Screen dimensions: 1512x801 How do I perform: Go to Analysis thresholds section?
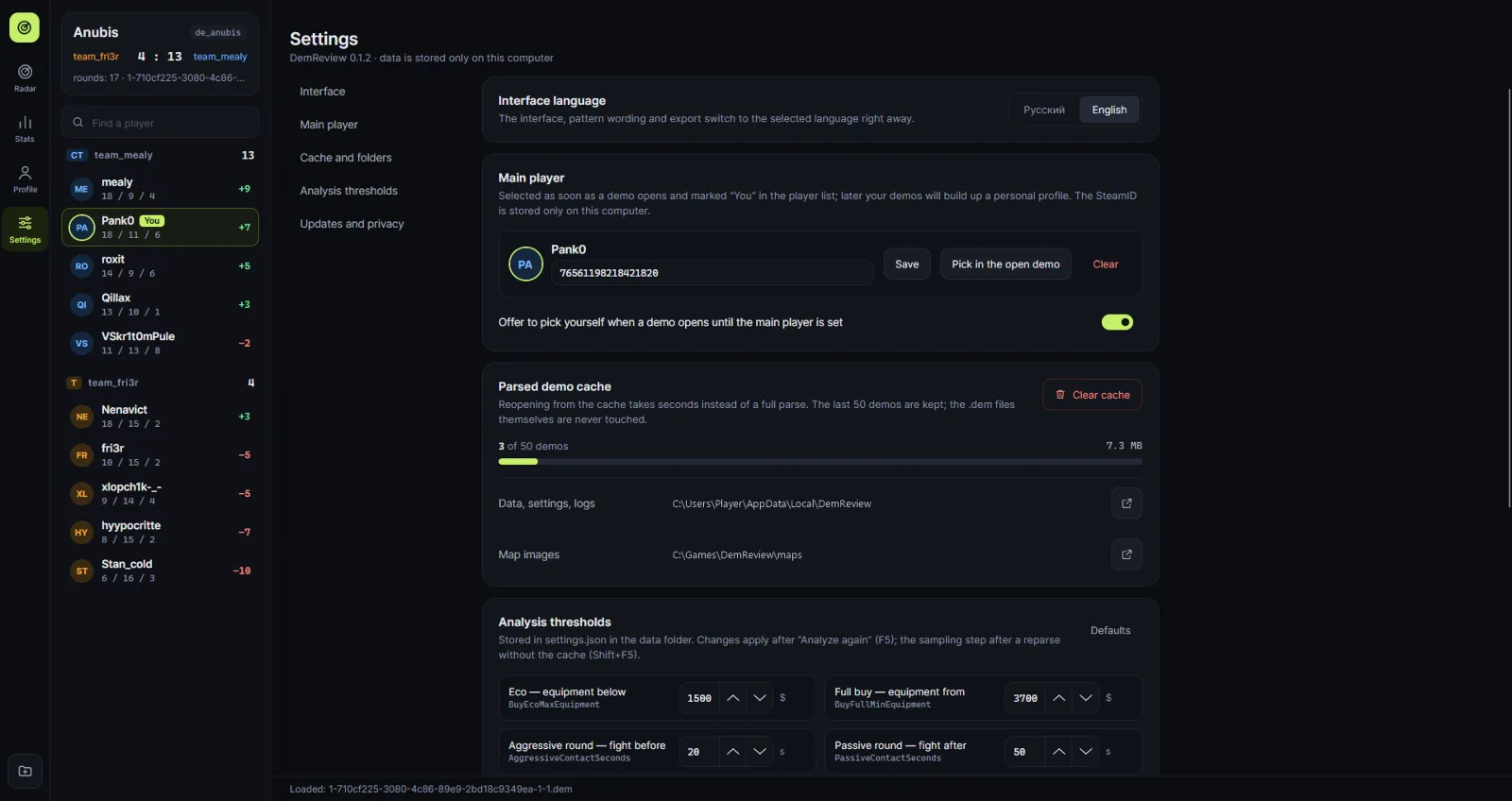[x=349, y=191]
